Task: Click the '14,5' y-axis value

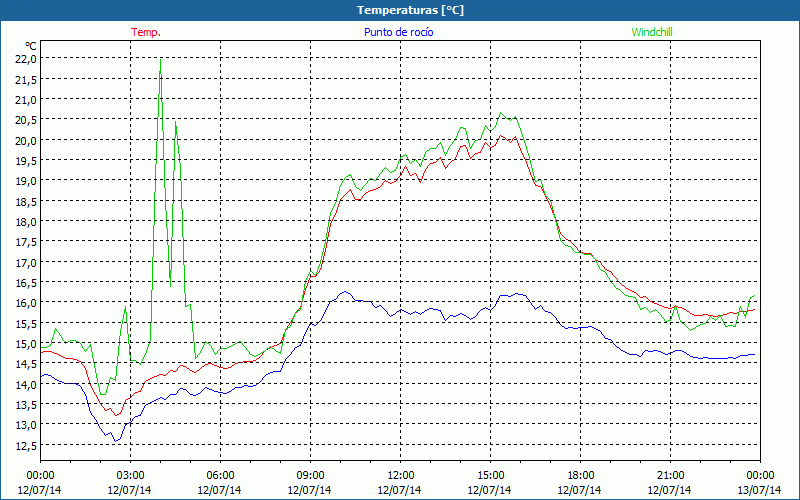Action: [26, 364]
